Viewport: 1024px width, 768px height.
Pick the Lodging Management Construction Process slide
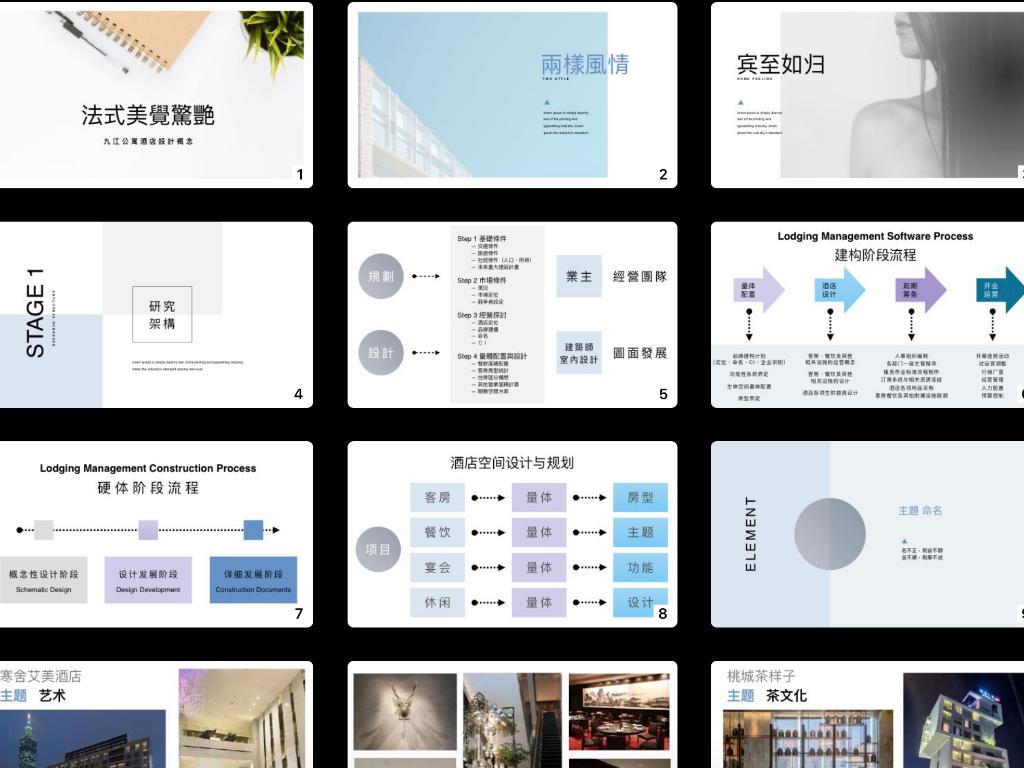pyautogui.click(x=156, y=534)
